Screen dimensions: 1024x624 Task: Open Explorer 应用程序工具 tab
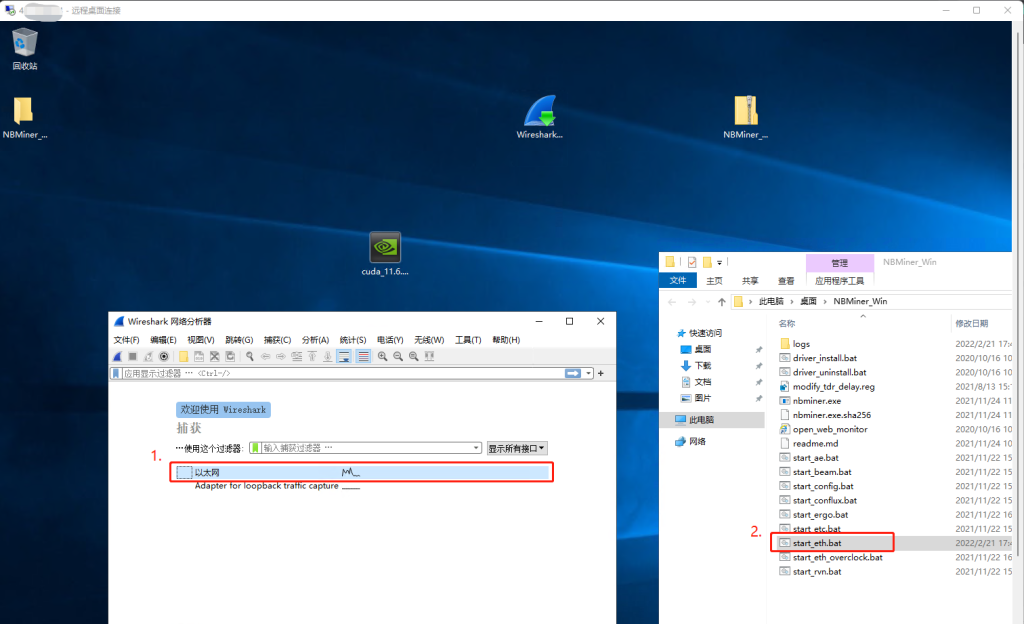[x=840, y=281]
